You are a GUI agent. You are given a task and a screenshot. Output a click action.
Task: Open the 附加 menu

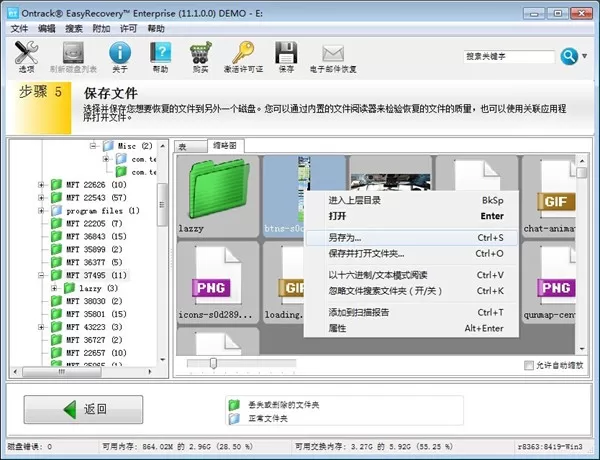[101, 29]
